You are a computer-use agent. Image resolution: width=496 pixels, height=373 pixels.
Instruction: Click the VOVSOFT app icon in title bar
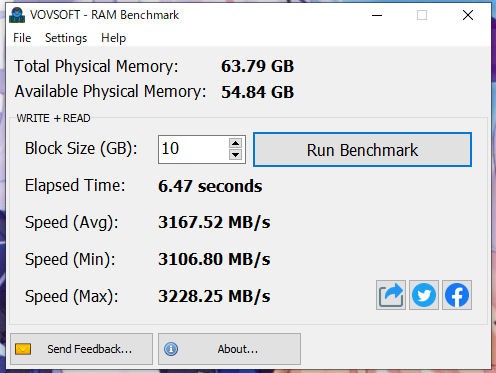(x=17, y=15)
